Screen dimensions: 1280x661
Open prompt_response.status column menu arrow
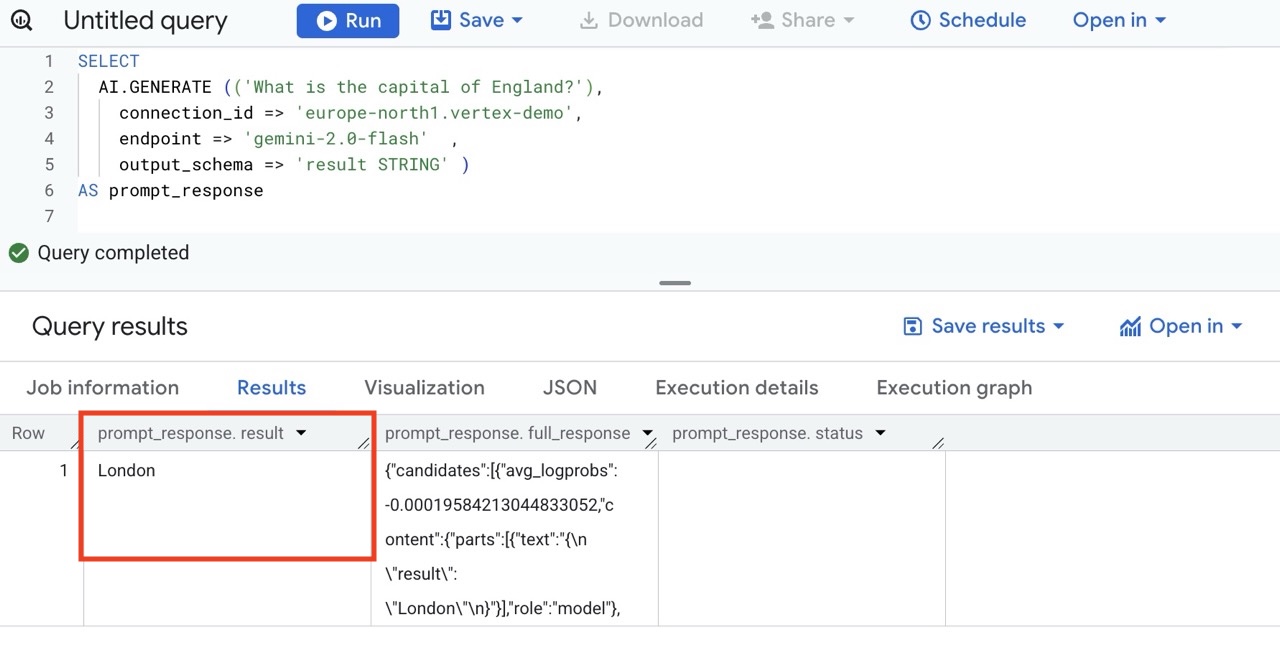880,433
